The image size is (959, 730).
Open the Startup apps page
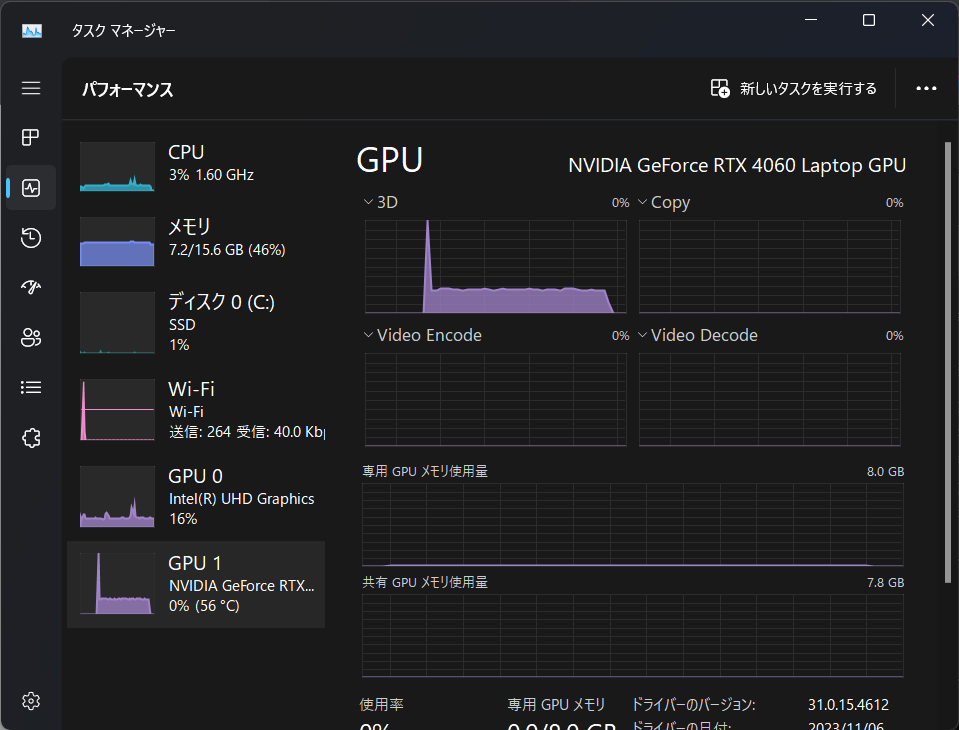(30, 287)
